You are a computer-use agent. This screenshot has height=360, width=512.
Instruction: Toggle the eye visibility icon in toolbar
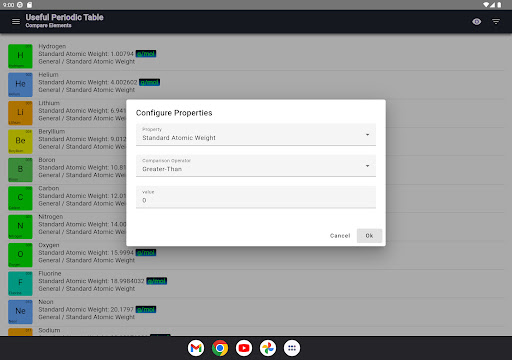[477, 22]
